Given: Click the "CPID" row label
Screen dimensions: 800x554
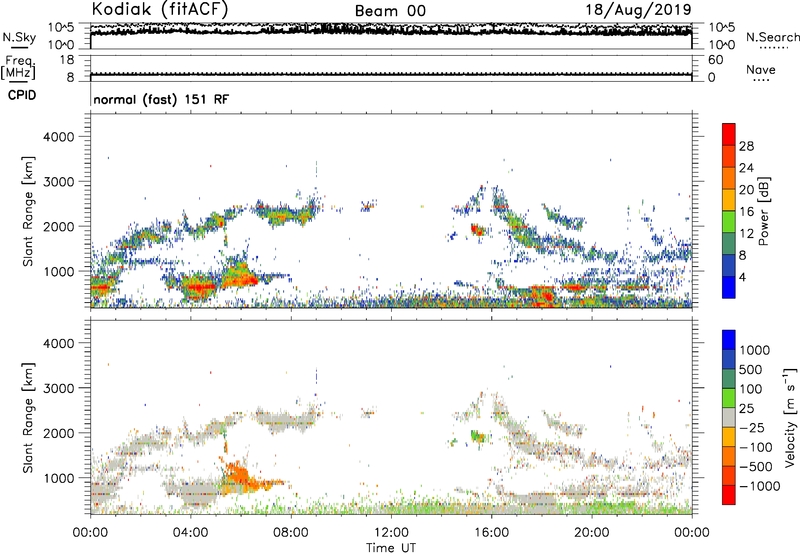Looking at the screenshot, I should (21, 95).
